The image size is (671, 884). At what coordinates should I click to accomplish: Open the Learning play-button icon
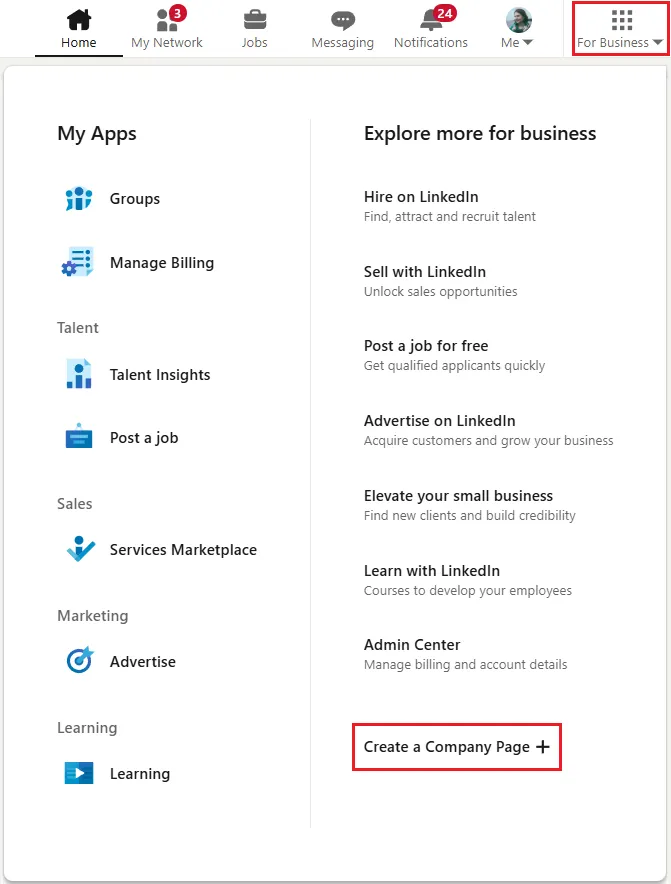(x=78, y=773)
